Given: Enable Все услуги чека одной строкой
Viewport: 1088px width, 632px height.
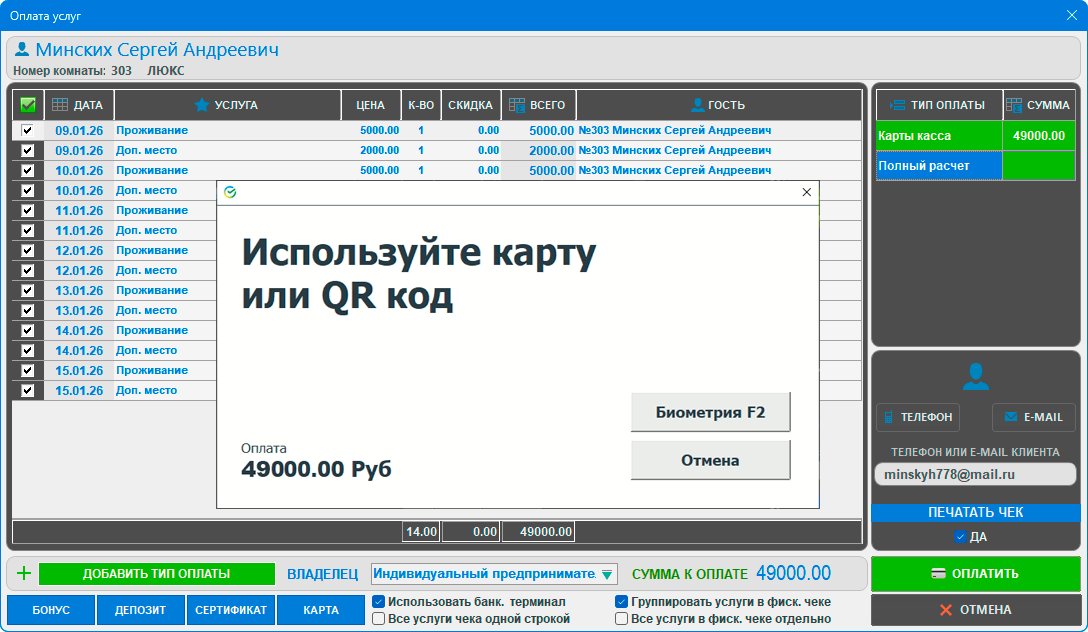Looking at the screenshot, I should pos(379,618).
